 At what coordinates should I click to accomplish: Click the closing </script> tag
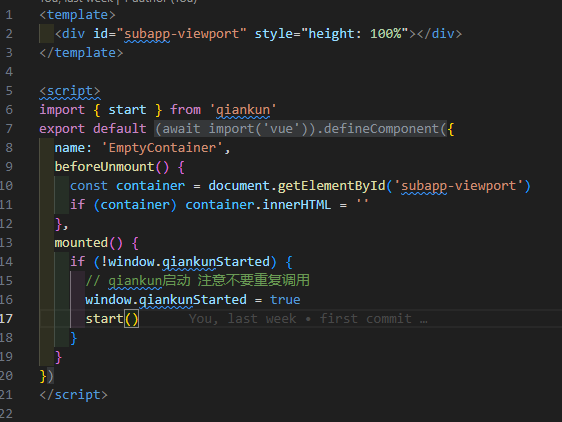[x=73, y=395]
